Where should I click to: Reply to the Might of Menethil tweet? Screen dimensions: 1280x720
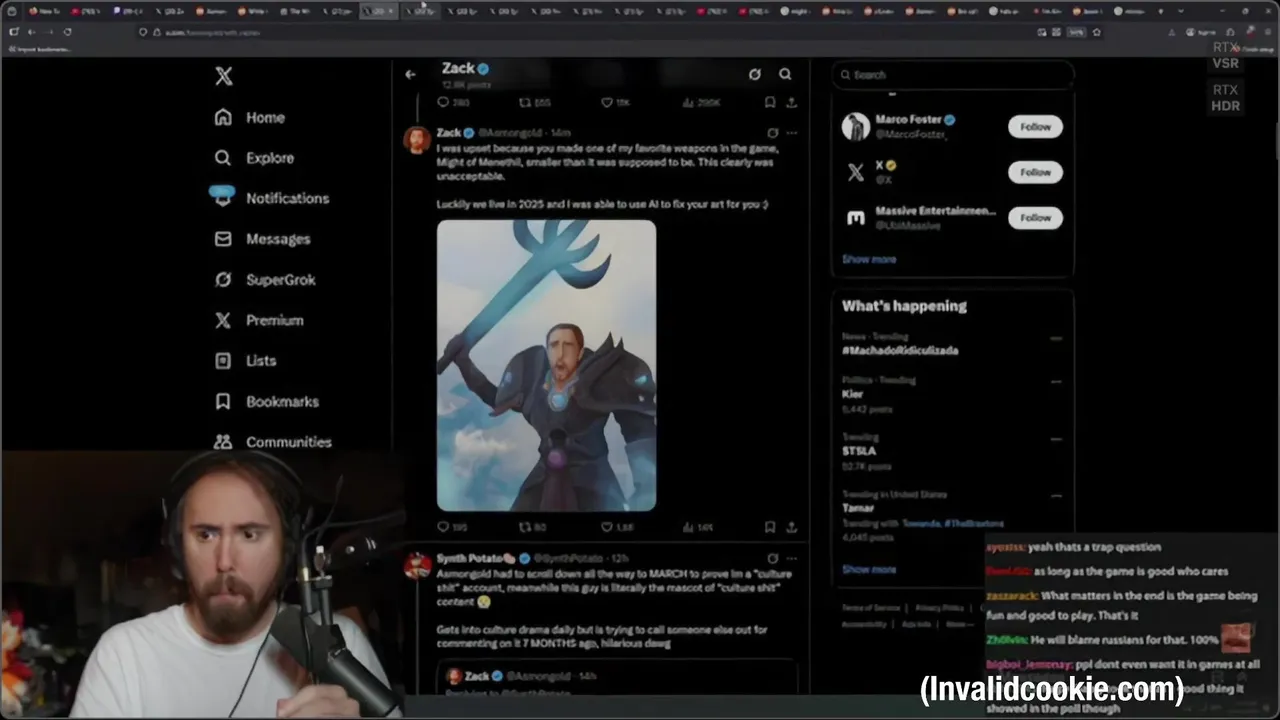click(x=443, y=527)
